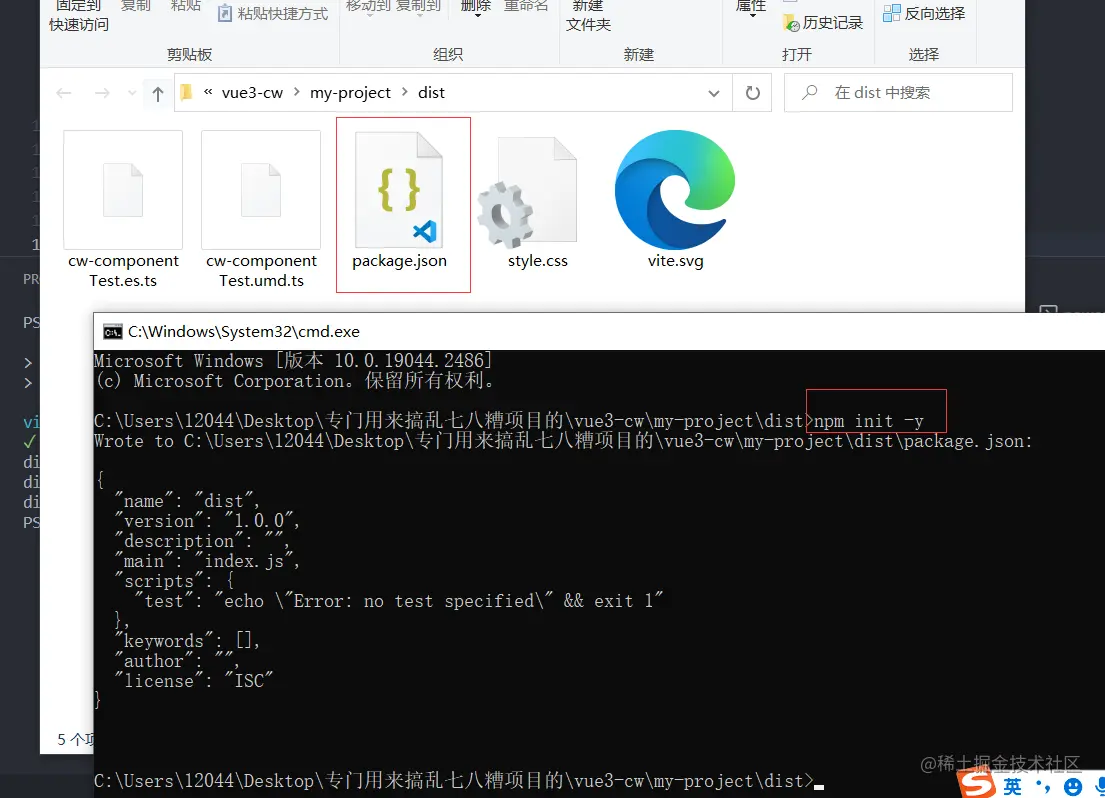Select the vite.svg Edge icon file

pyautogui.click(x=675, y=190)
